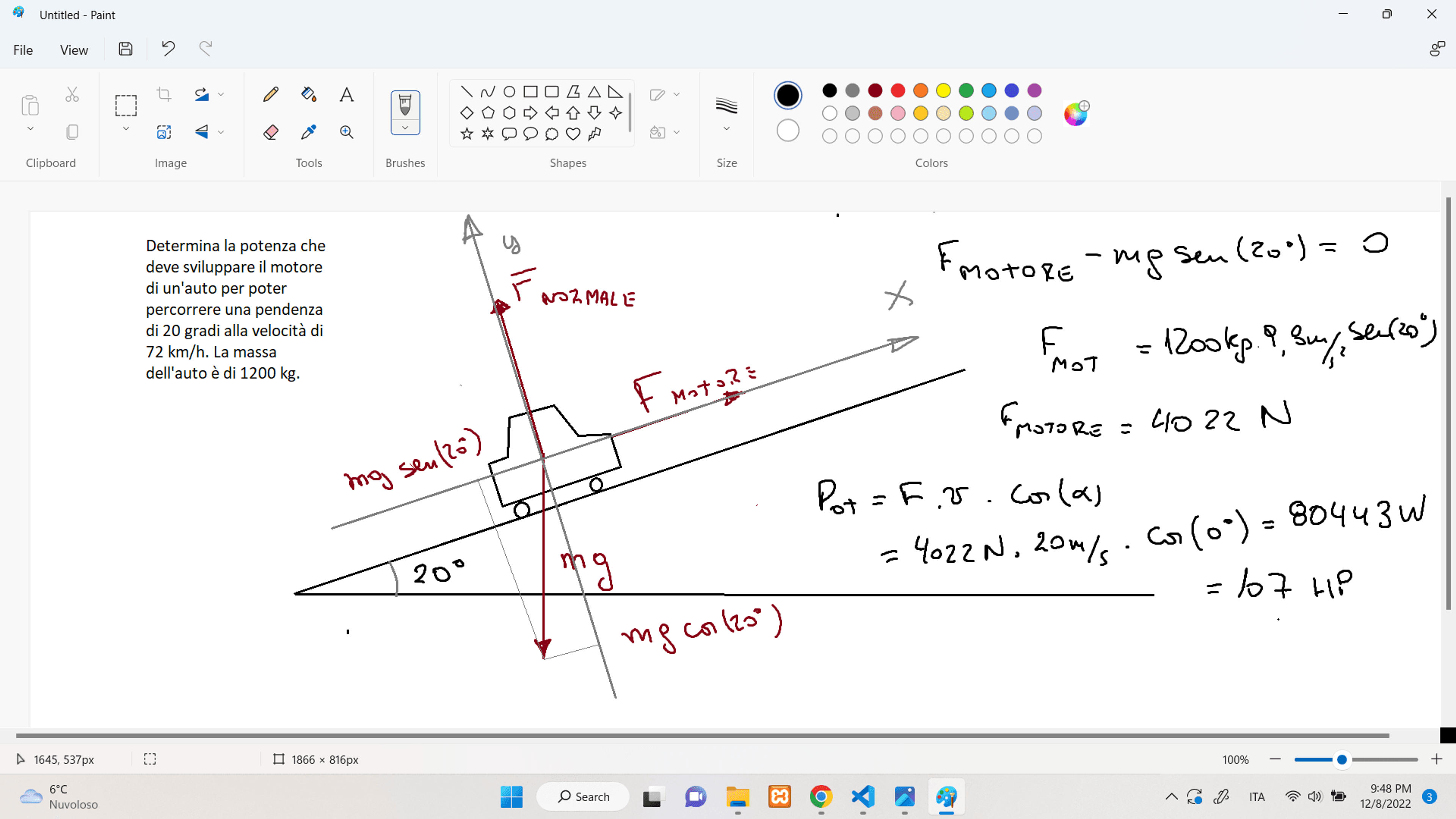
Task: Pick the dark red color swatch
Action: pos(875,91)
